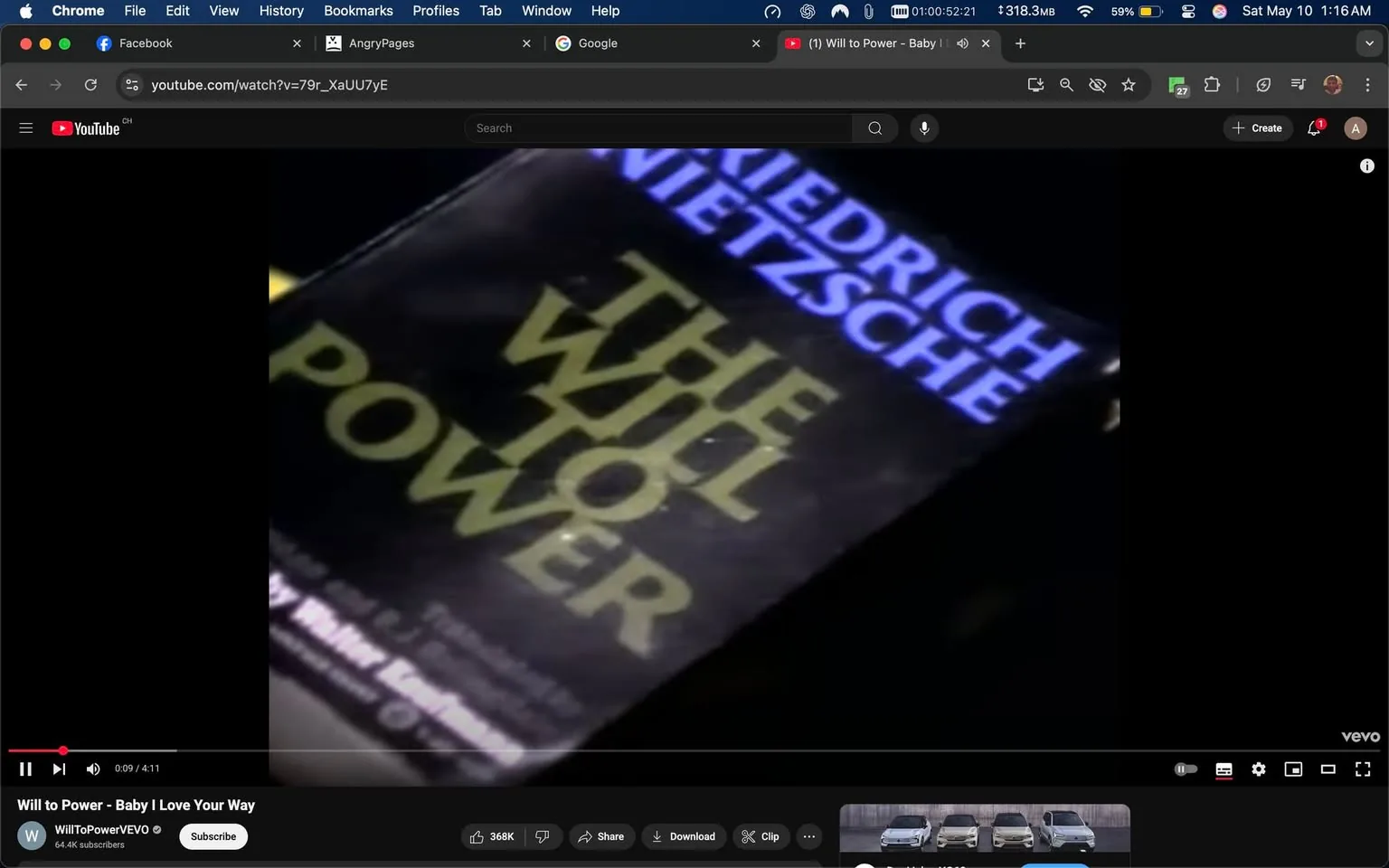Viewport: 1389px width, 868px height.
Task: Turn on closed captions
Action: pos(1224,769)
